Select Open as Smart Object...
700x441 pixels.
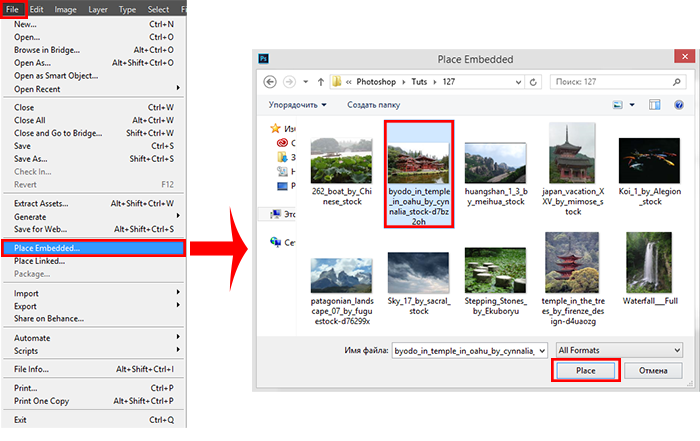click(x=93, y=76)
